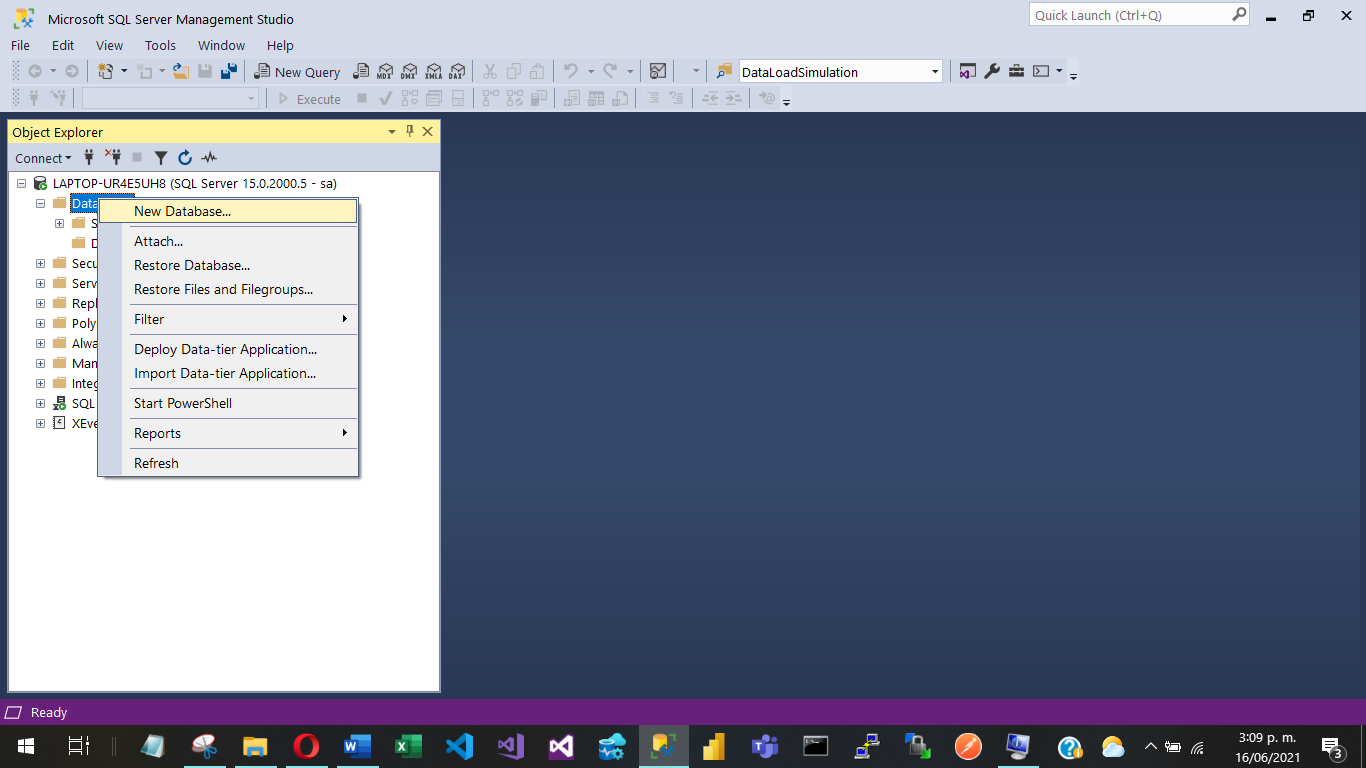Choose Restore Database... in context menu
The width and height of the screenshot is (1366, 768).
point(192,265)
